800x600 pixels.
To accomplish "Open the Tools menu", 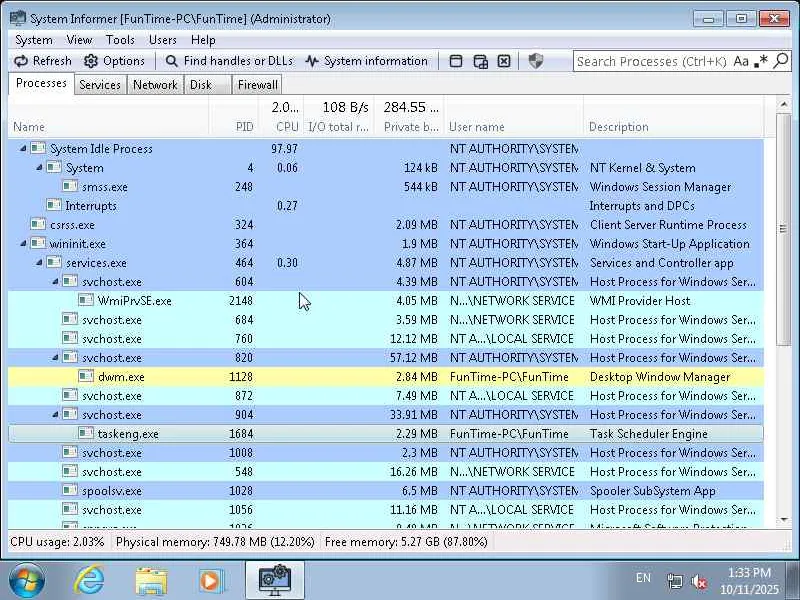I will [x=120, y=40].
